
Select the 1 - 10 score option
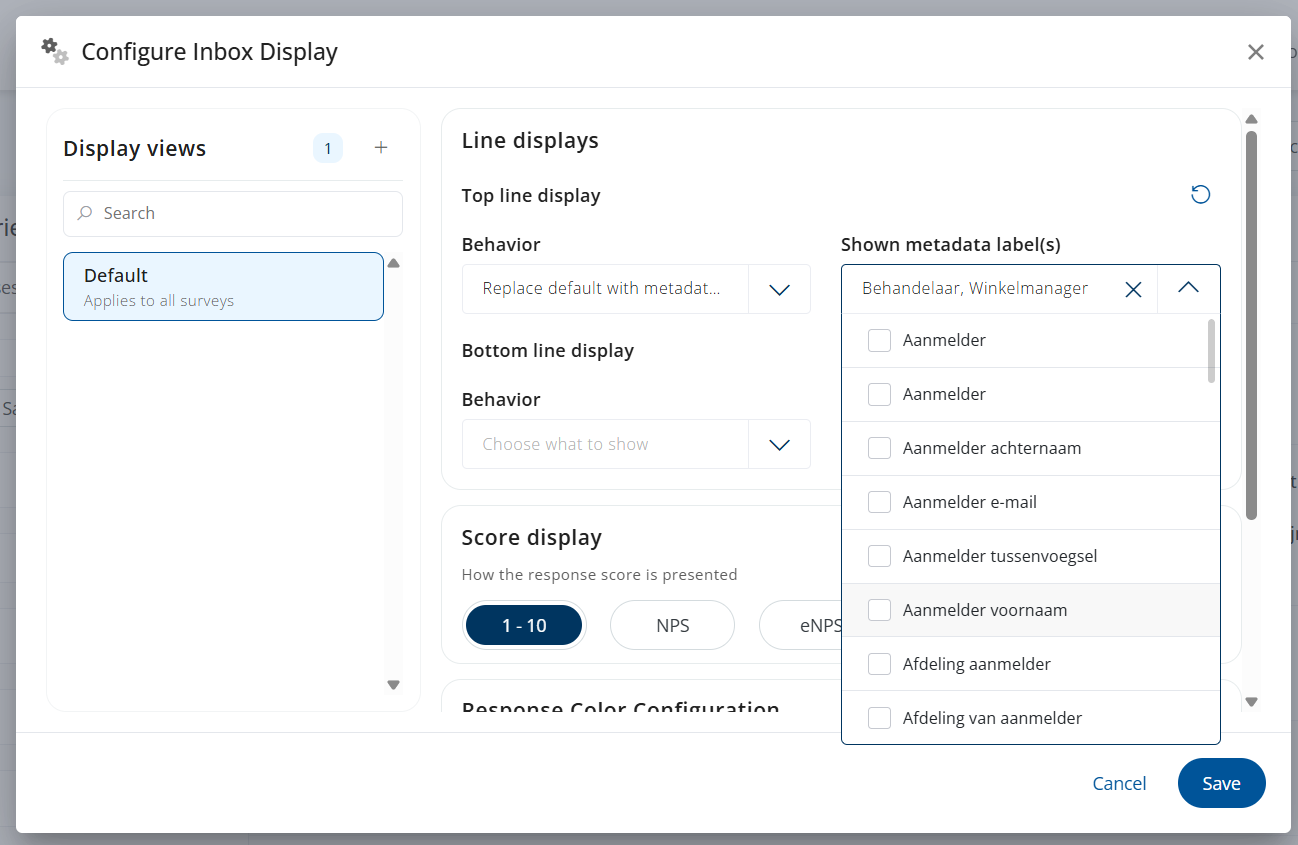tap(524, 626)
